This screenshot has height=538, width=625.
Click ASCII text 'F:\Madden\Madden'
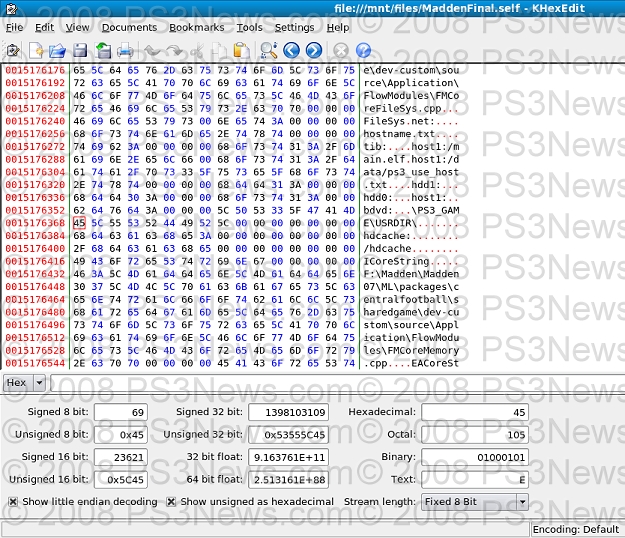click(x=411, y=274)
